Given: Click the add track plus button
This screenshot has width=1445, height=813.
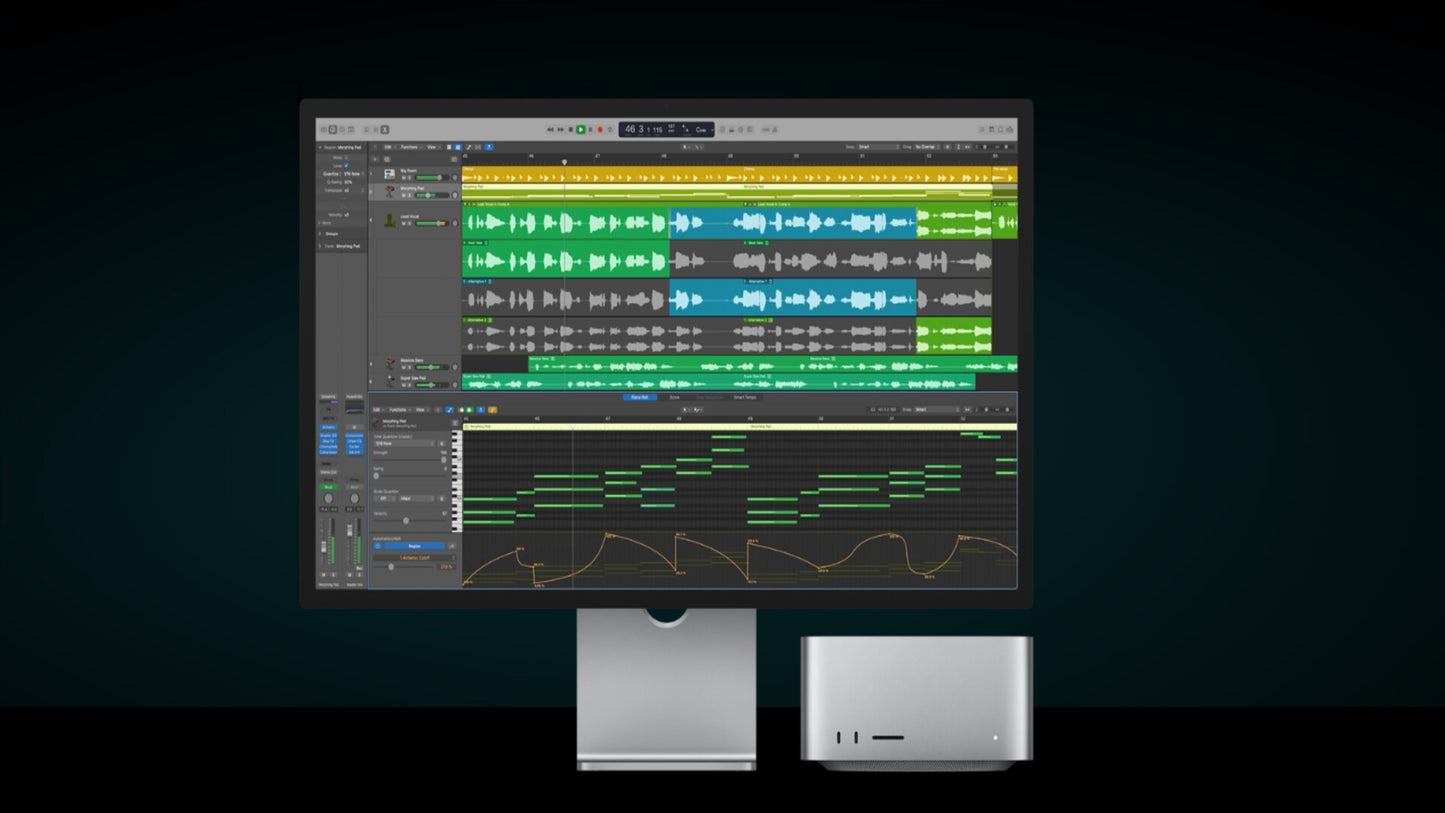Looking at the screenshot, I should coord(375,159).
